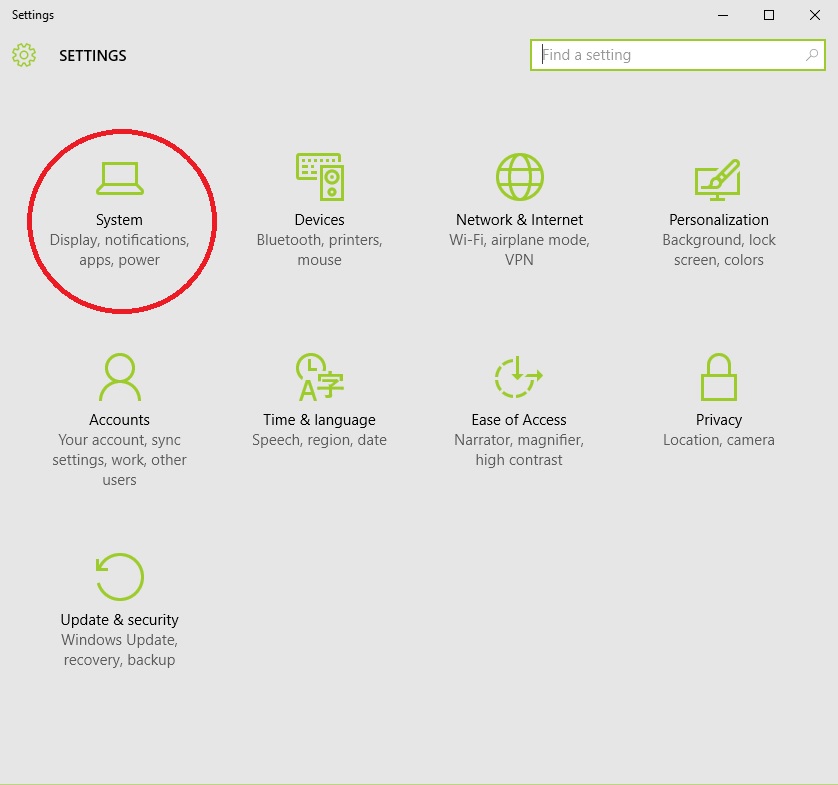Click the "Personalization" label
Viewport: 838px width, 785px height.
(x=719, y=220)
